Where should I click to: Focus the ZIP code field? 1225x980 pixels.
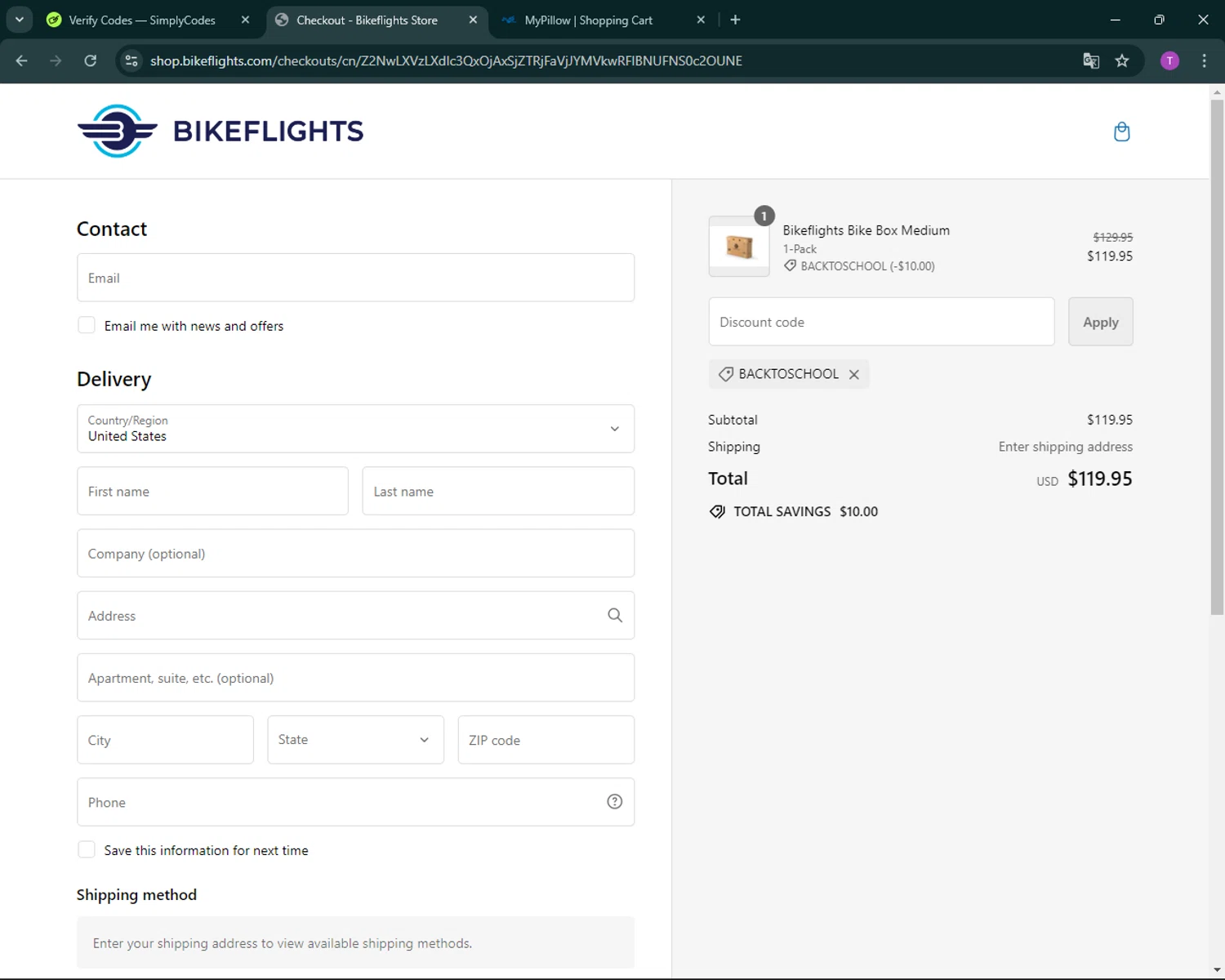546,740
